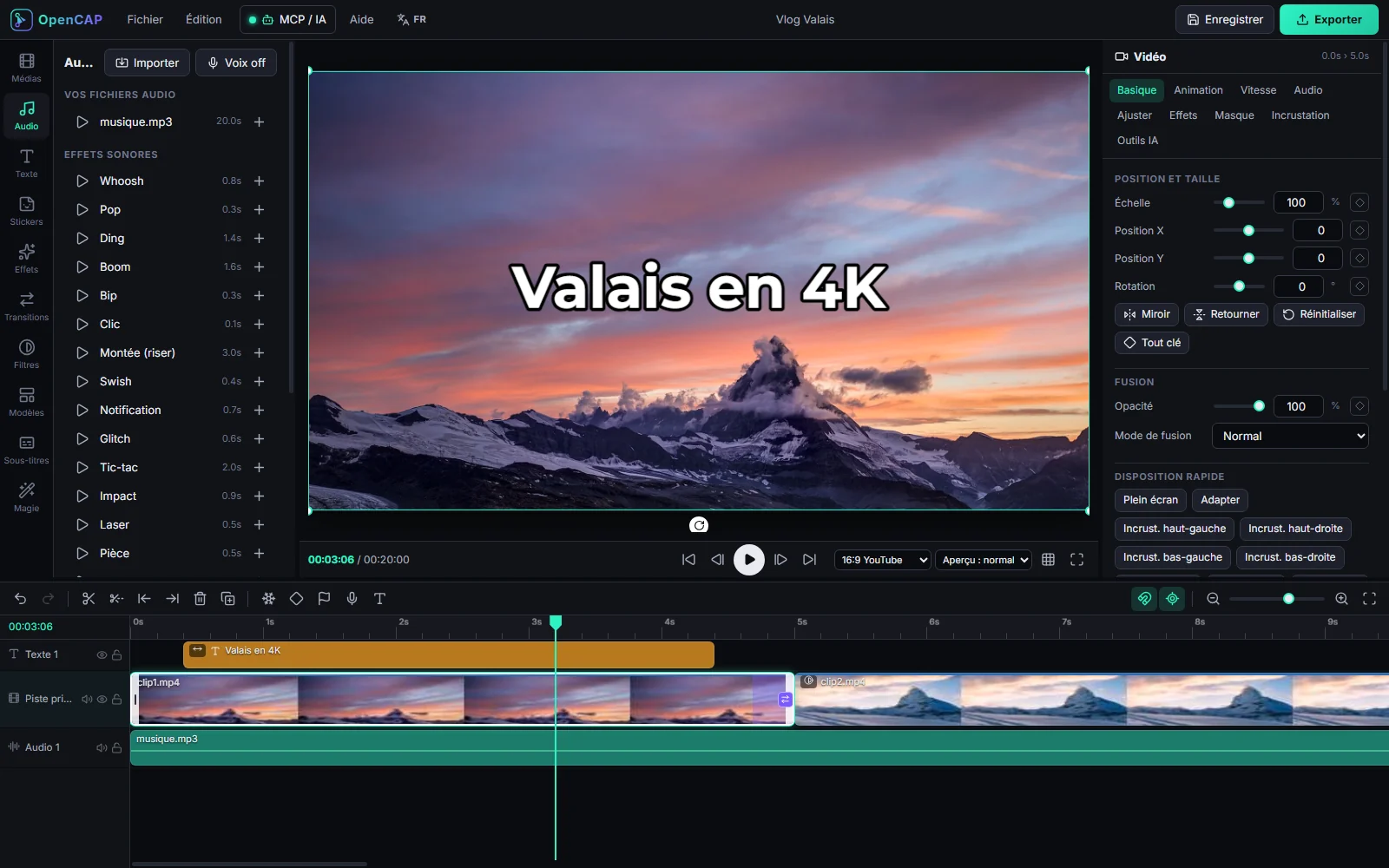Show the grid overlay on the preview
This screenshot has width=1389, height=868.
point(1049,560)
